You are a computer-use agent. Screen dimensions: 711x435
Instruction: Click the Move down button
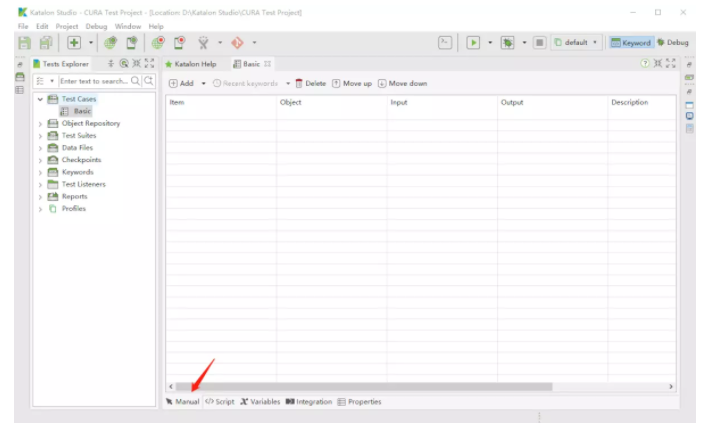[403, 83]
